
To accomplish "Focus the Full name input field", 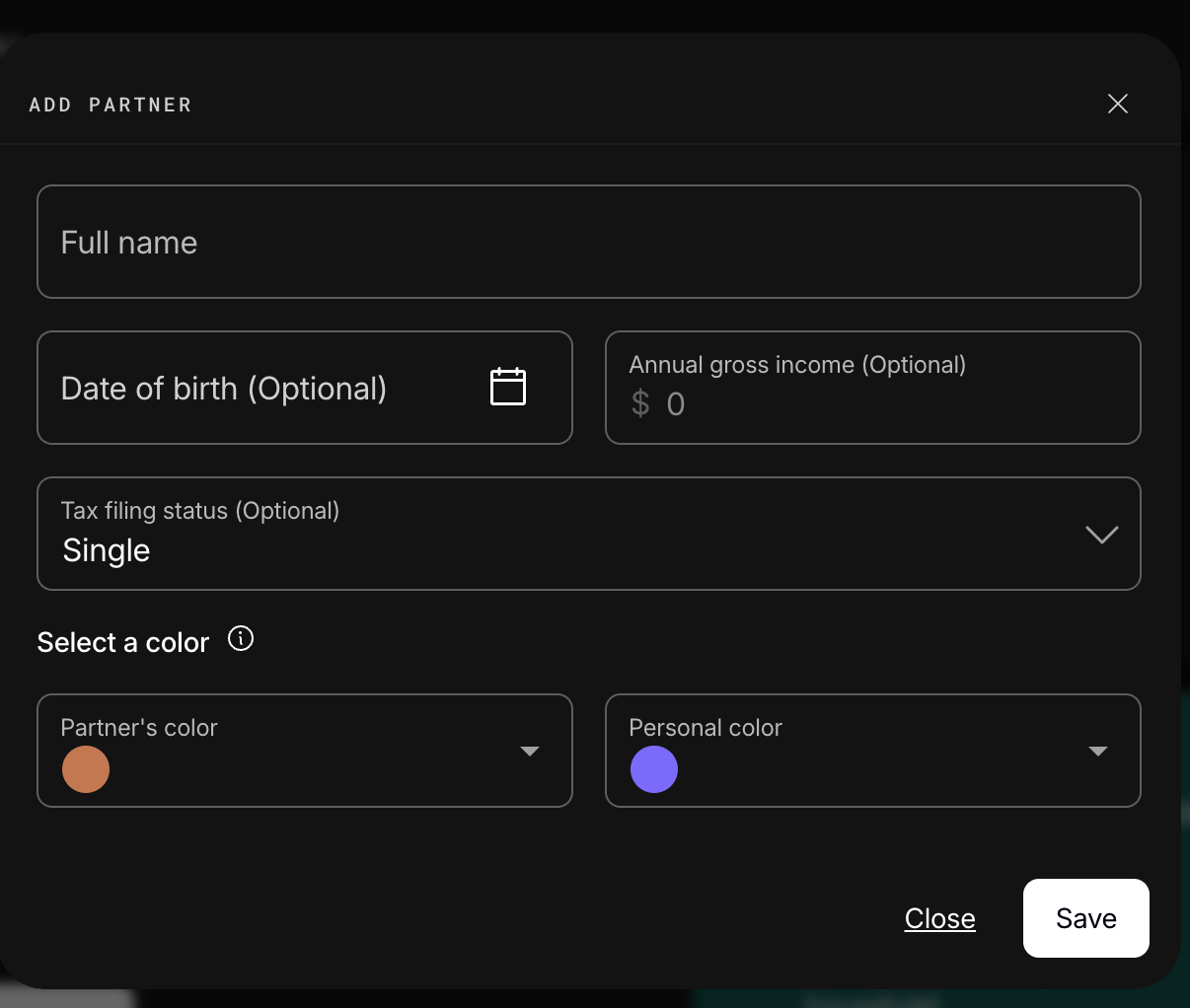I will point(589,242).
